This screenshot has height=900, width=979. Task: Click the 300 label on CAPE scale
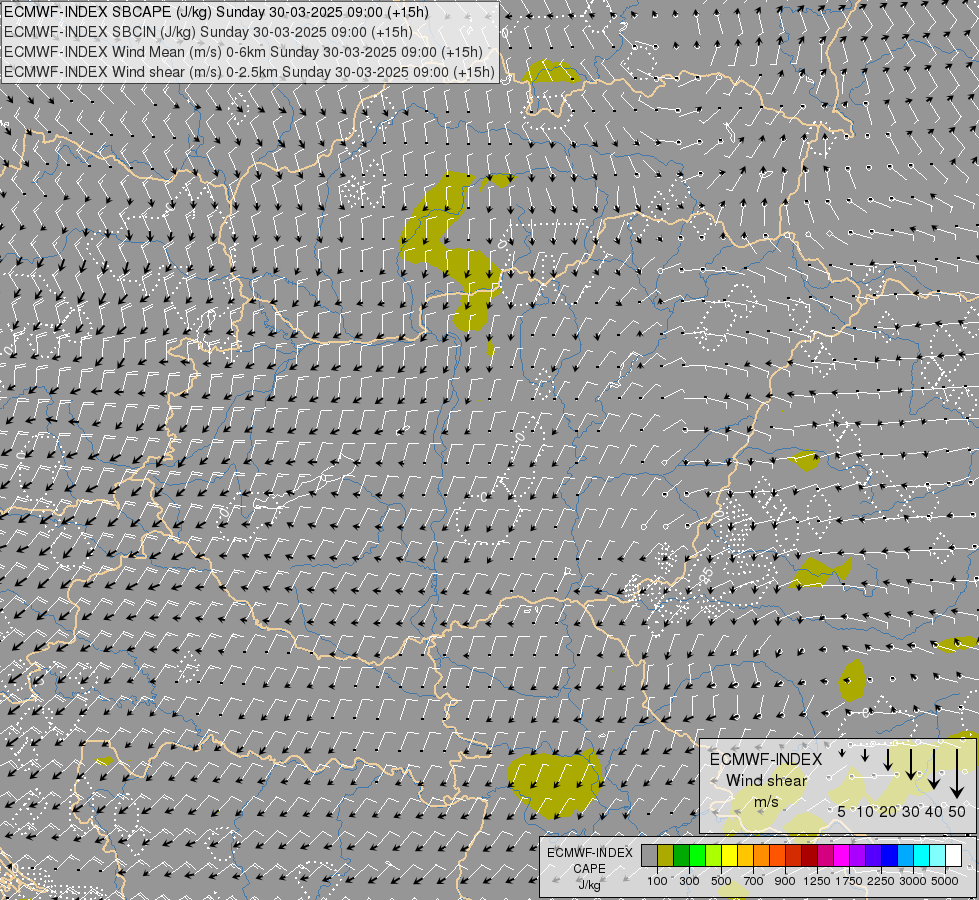click(x=689, y=881)
